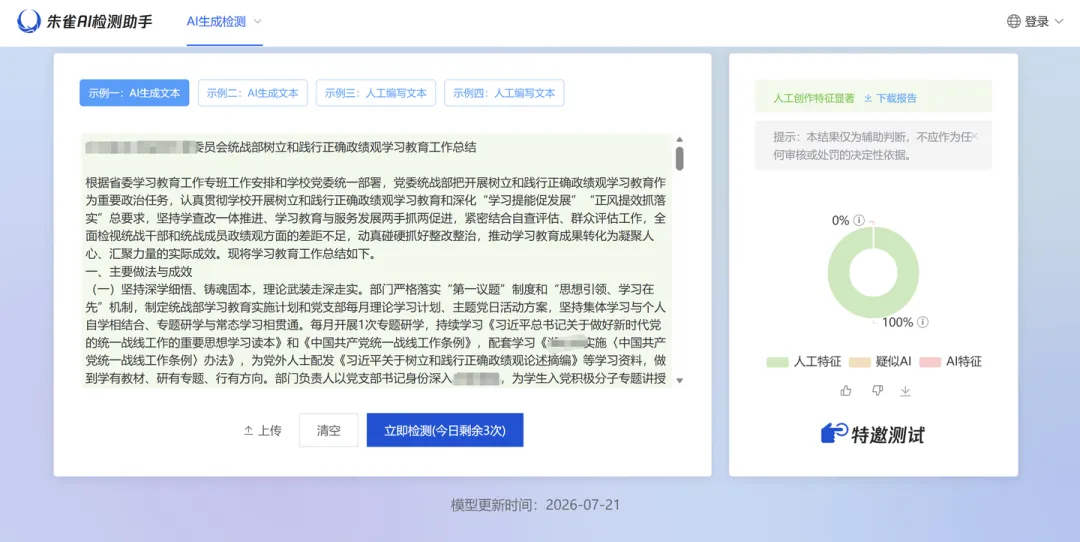The width and height of the screenshot is (1080, 542).
Task: Click the 特邀测试 banner
Action: (x=873, y=434)
